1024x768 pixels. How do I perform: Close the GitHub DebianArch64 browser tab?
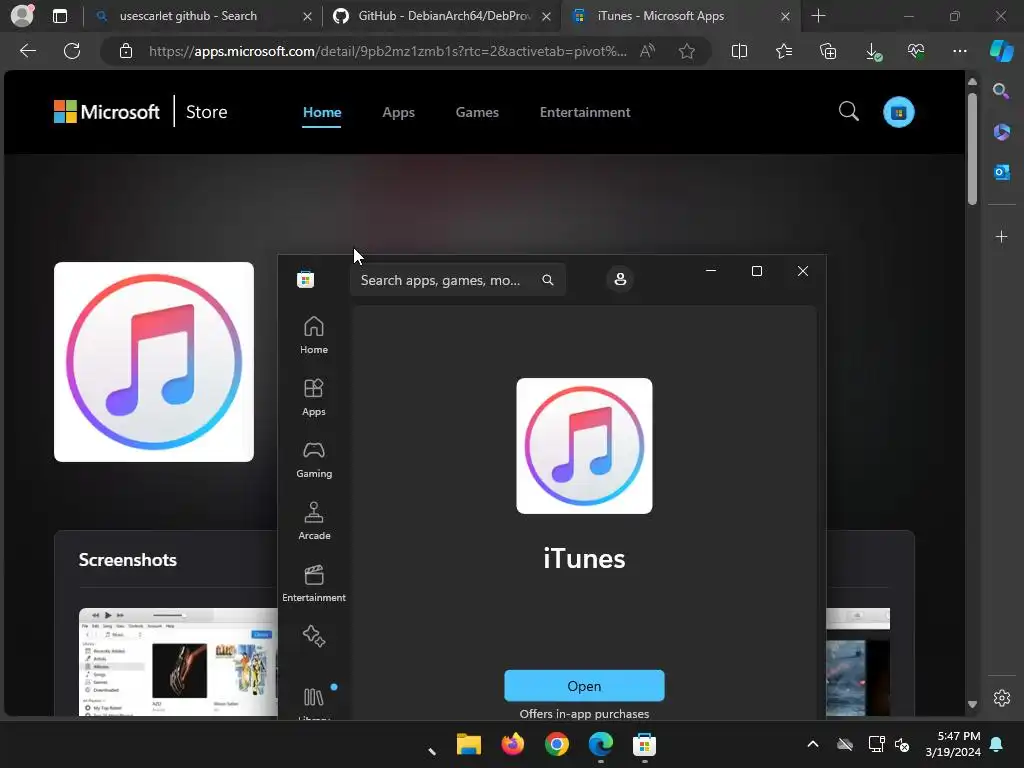point(546,17)
